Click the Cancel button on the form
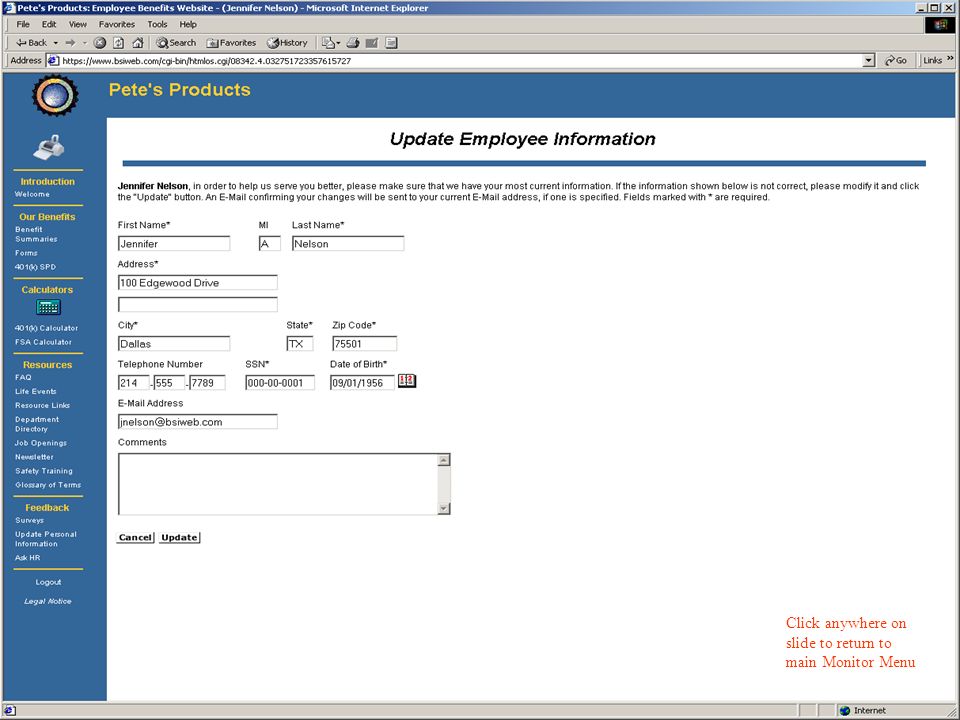960x720 pixels. (x=135, y=537)
